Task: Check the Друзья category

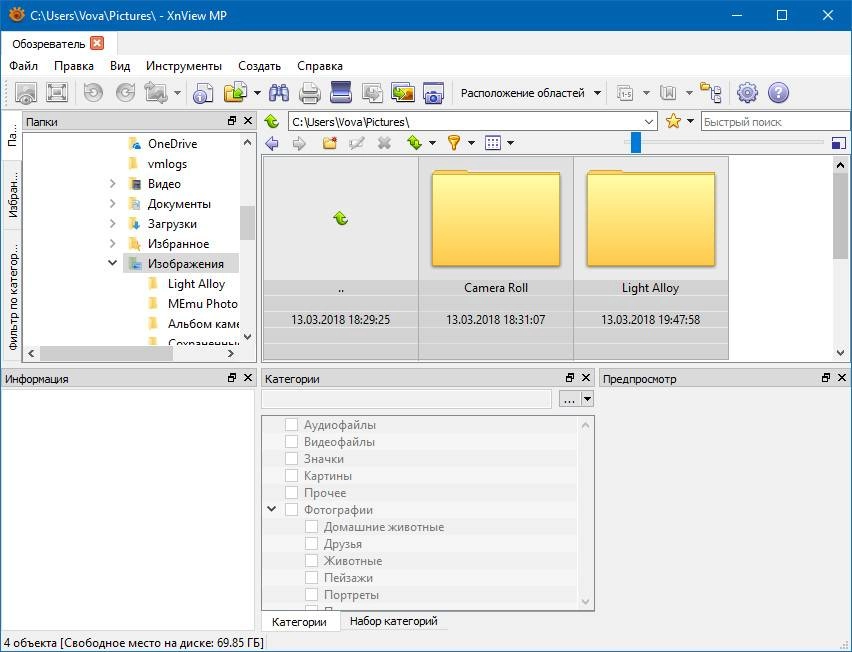Action: pyautogui.click(x=311, y=543)
